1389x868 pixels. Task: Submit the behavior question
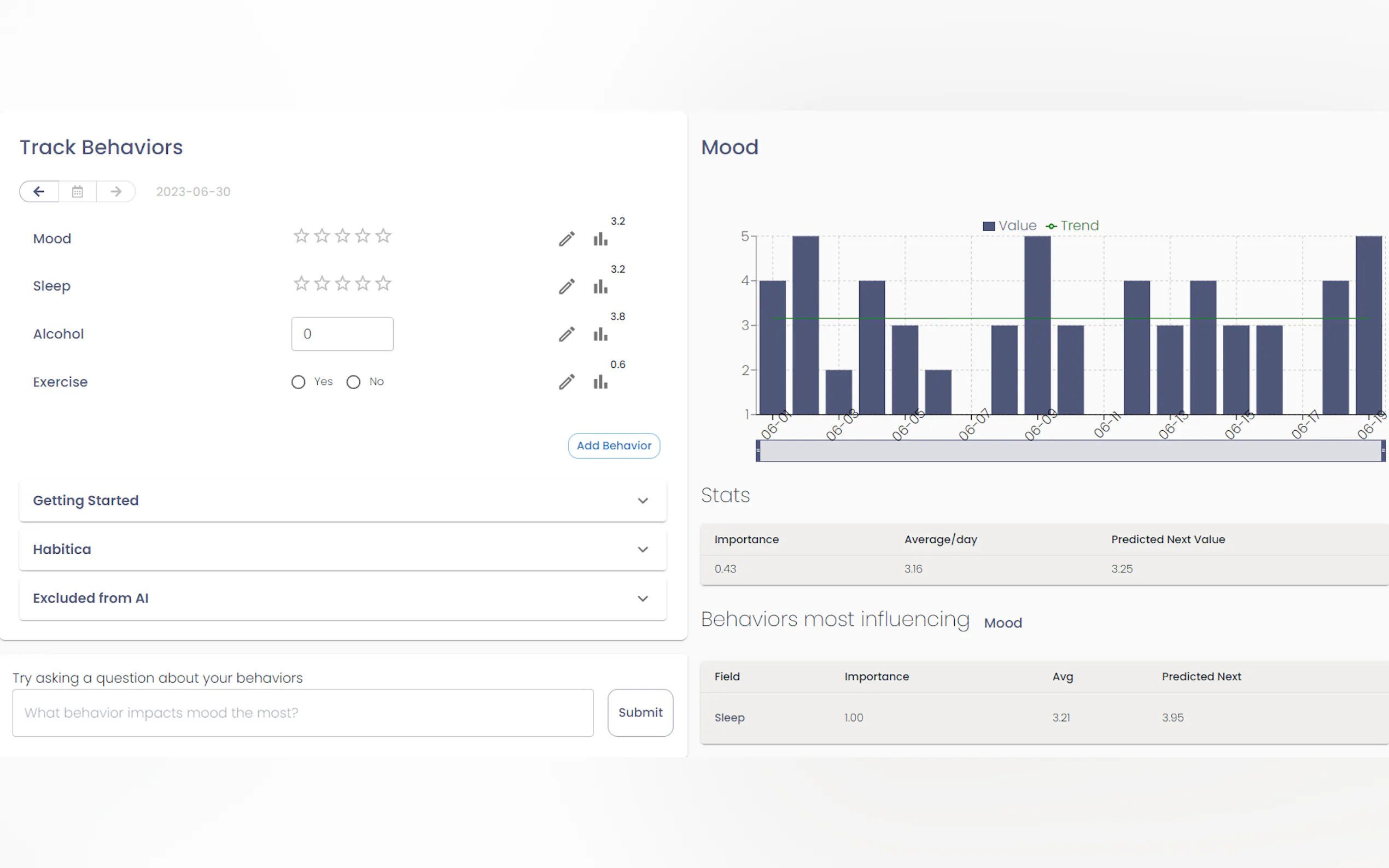coord(640,712)
